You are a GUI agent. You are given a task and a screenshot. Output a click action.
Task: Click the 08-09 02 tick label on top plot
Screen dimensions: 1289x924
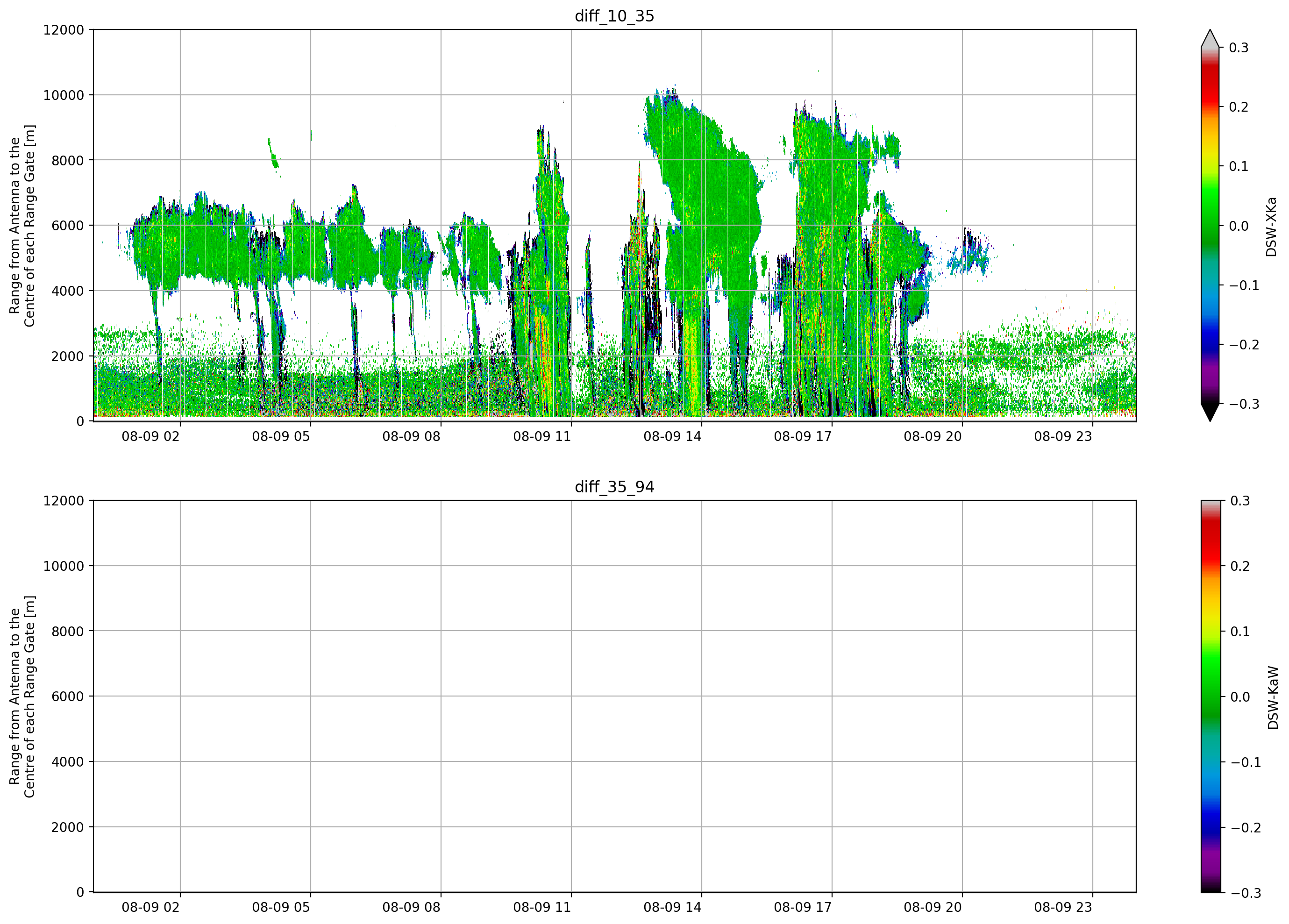click(x=150, y=436)
